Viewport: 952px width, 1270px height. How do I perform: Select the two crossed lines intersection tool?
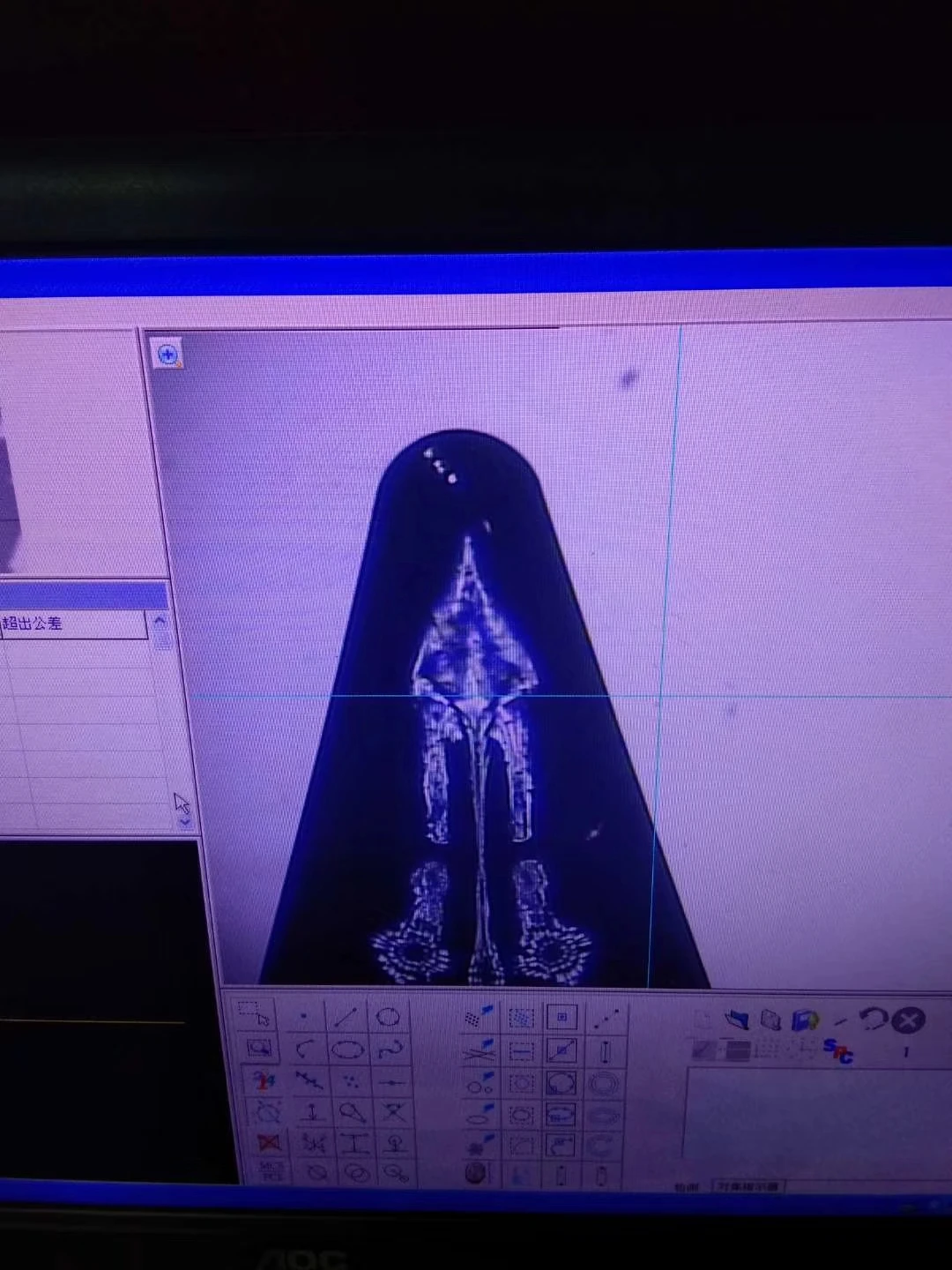pyautogui.click(x=393, y=1112)
